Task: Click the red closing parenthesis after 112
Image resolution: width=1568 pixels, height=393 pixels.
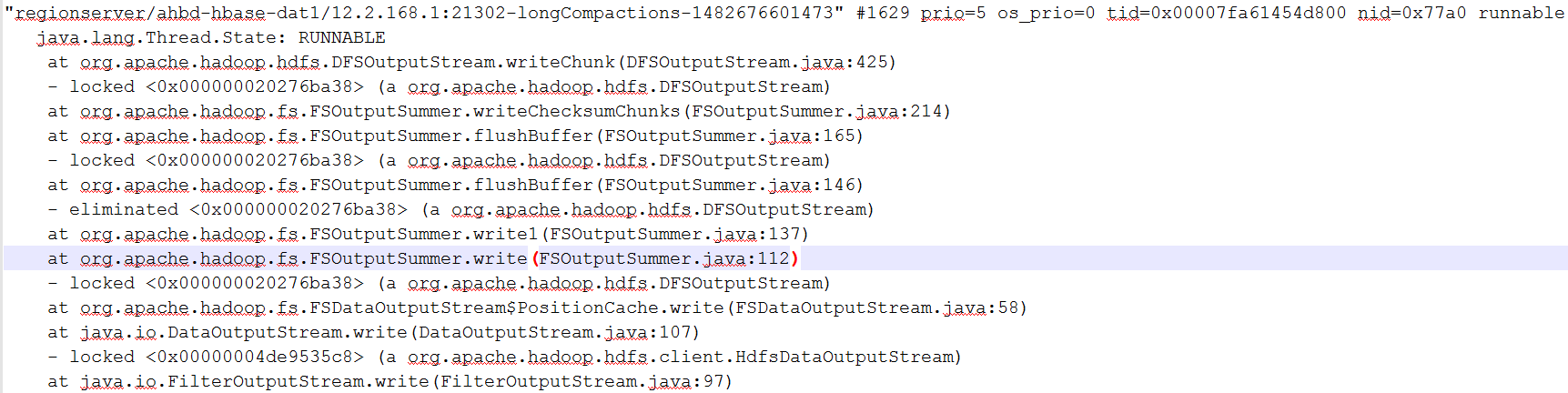Action: 794,258
